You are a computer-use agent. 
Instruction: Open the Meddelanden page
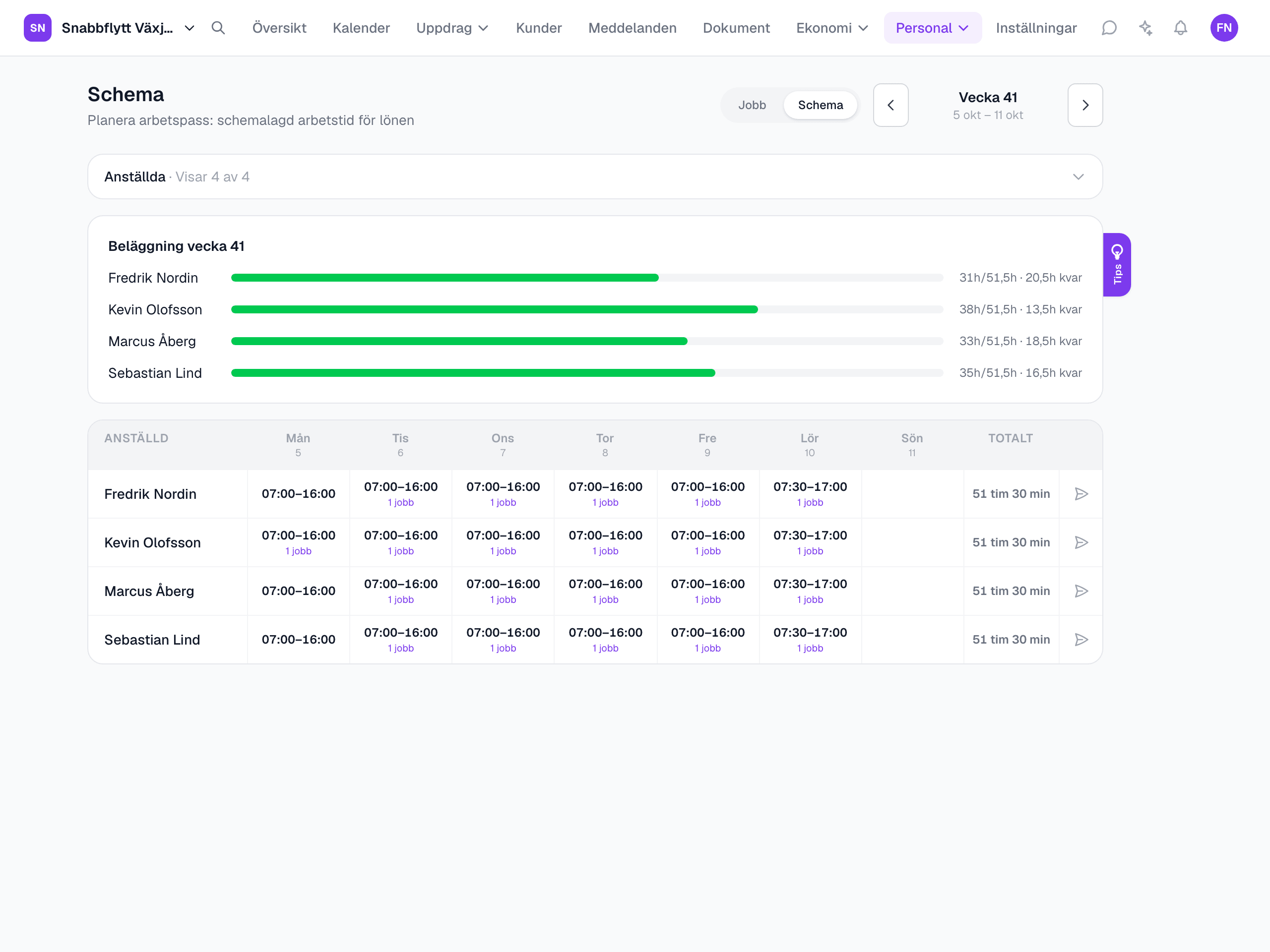click(x=632, y=28)
